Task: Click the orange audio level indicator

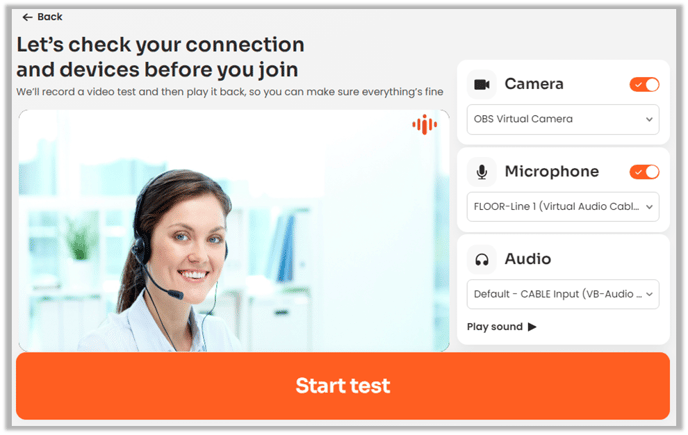Action: pos(424,125)
